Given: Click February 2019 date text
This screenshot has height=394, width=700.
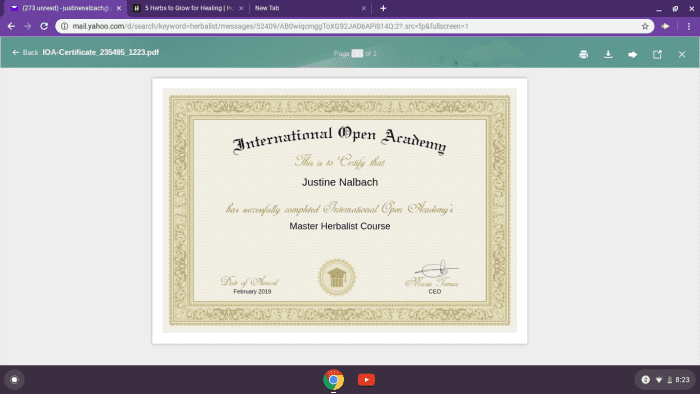Looking at the screenshot, I should click(252, 291).
